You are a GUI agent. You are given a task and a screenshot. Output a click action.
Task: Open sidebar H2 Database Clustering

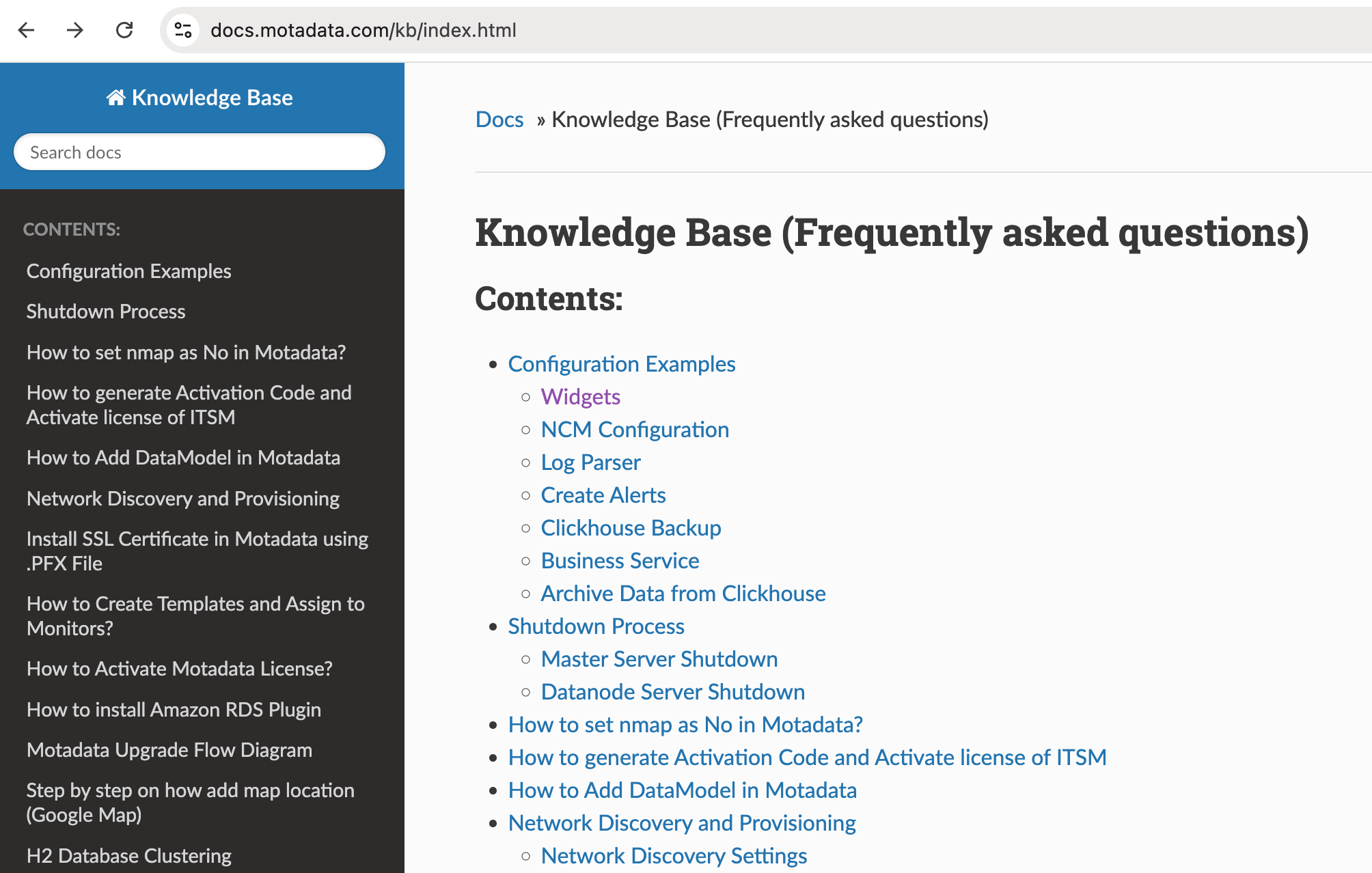pyautogui.click(x=129, y=856)
